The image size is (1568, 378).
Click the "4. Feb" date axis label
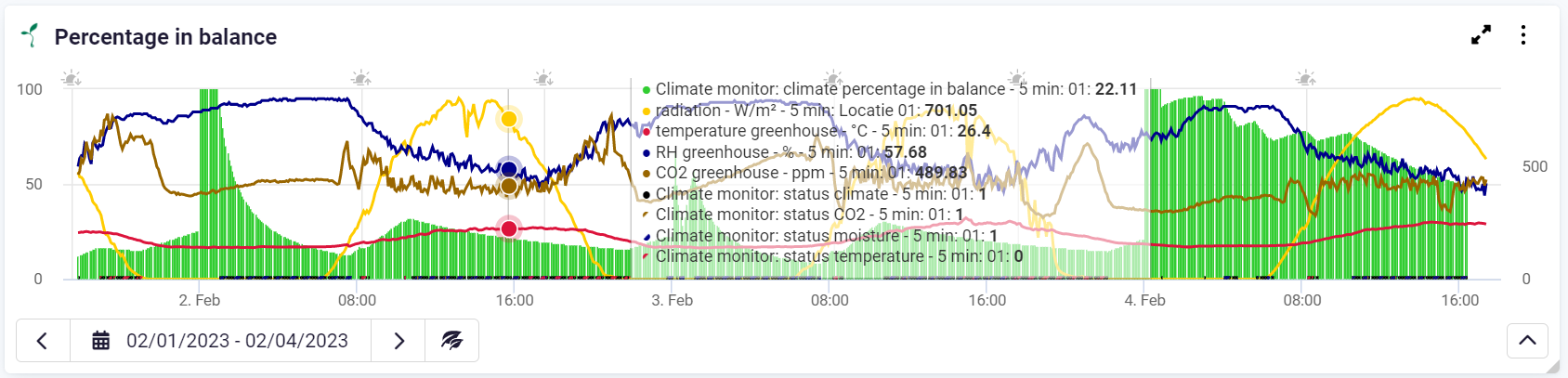[1144, 300]
